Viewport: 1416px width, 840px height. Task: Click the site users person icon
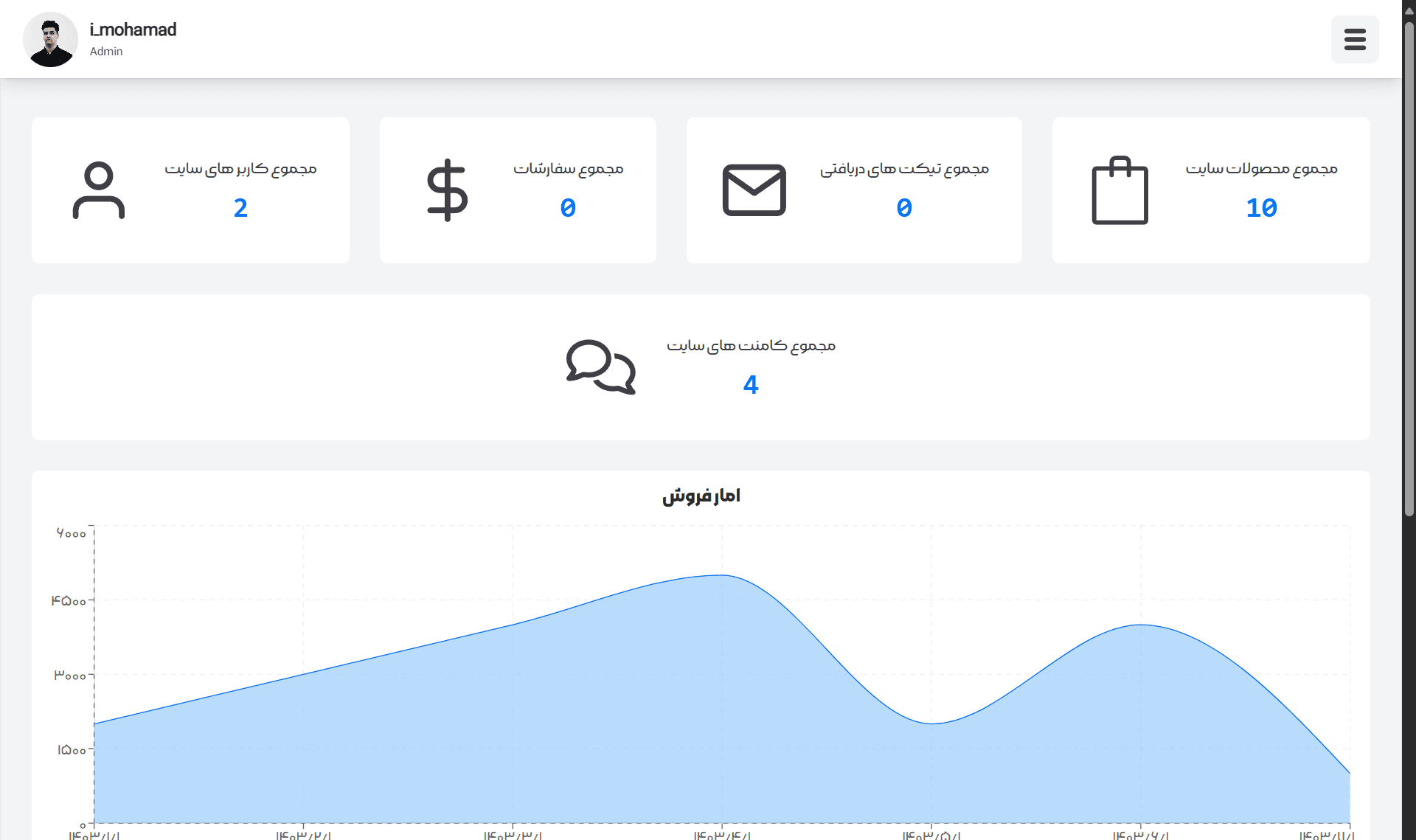point(99,190)
